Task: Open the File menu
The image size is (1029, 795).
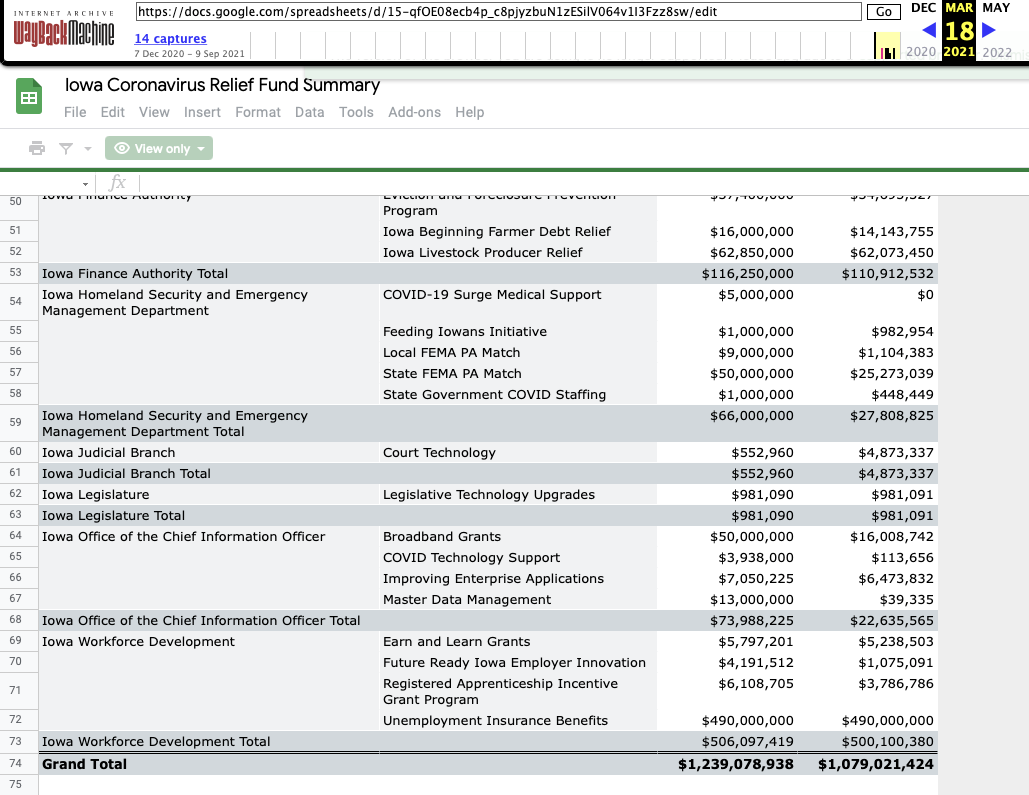Action: [75, 112]
